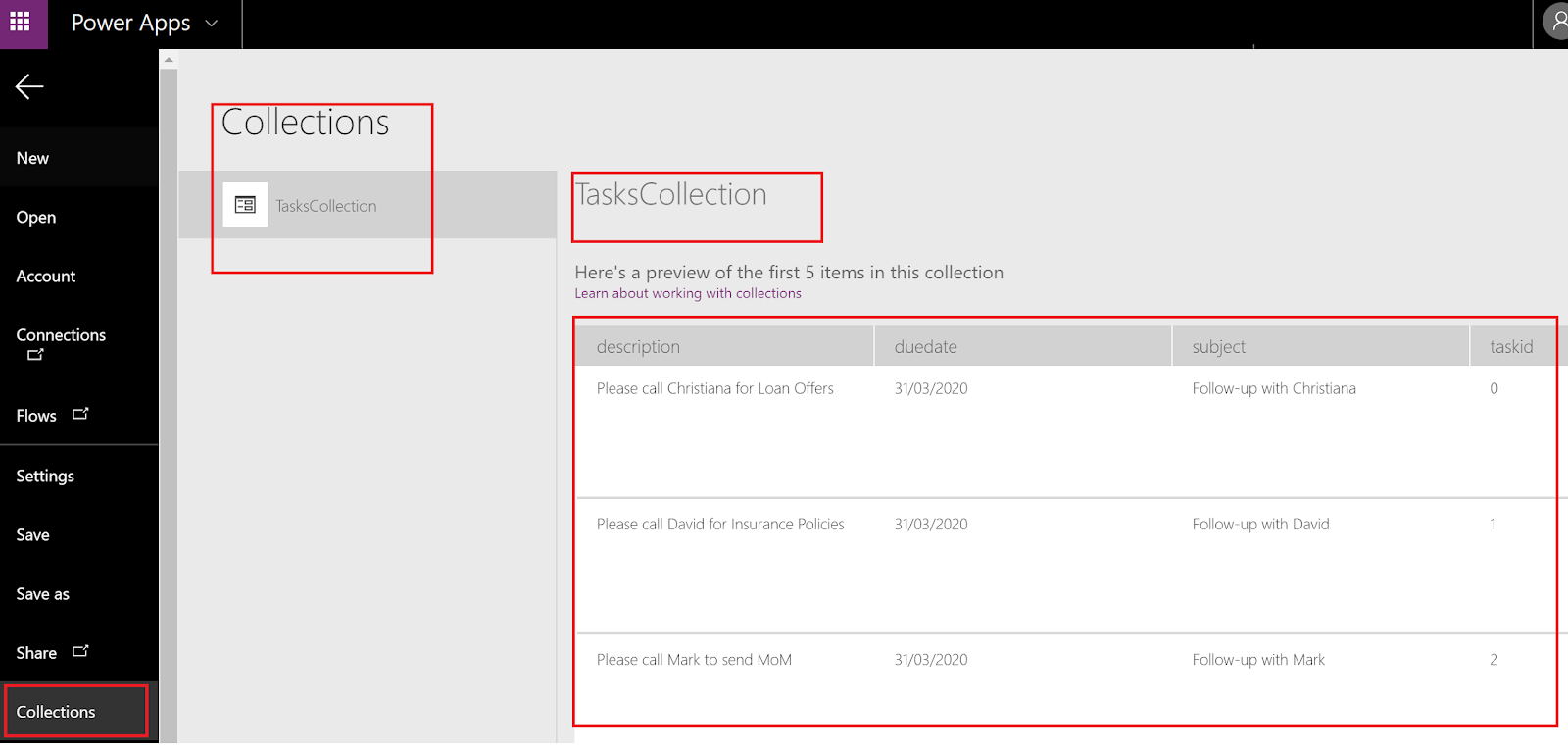The width and height of the screenshot is (1568, 755).
Task: Click duedate cell in Christiana row
Action: (x=931, y=388)
